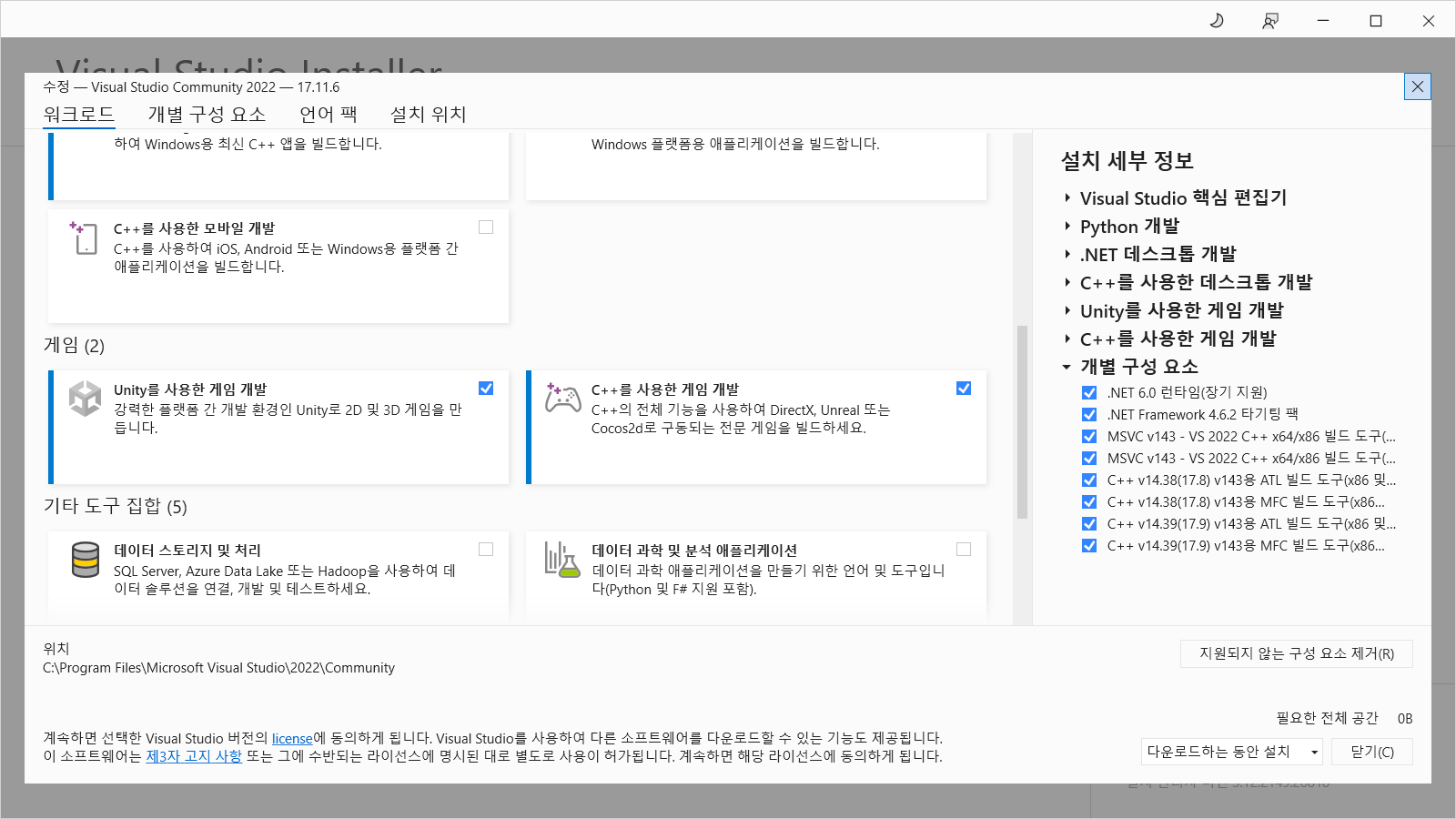The width and height of the screenshot is (1456, 819).
Task: Click the 게임 (2) section heading
Action: click(75, 346)
